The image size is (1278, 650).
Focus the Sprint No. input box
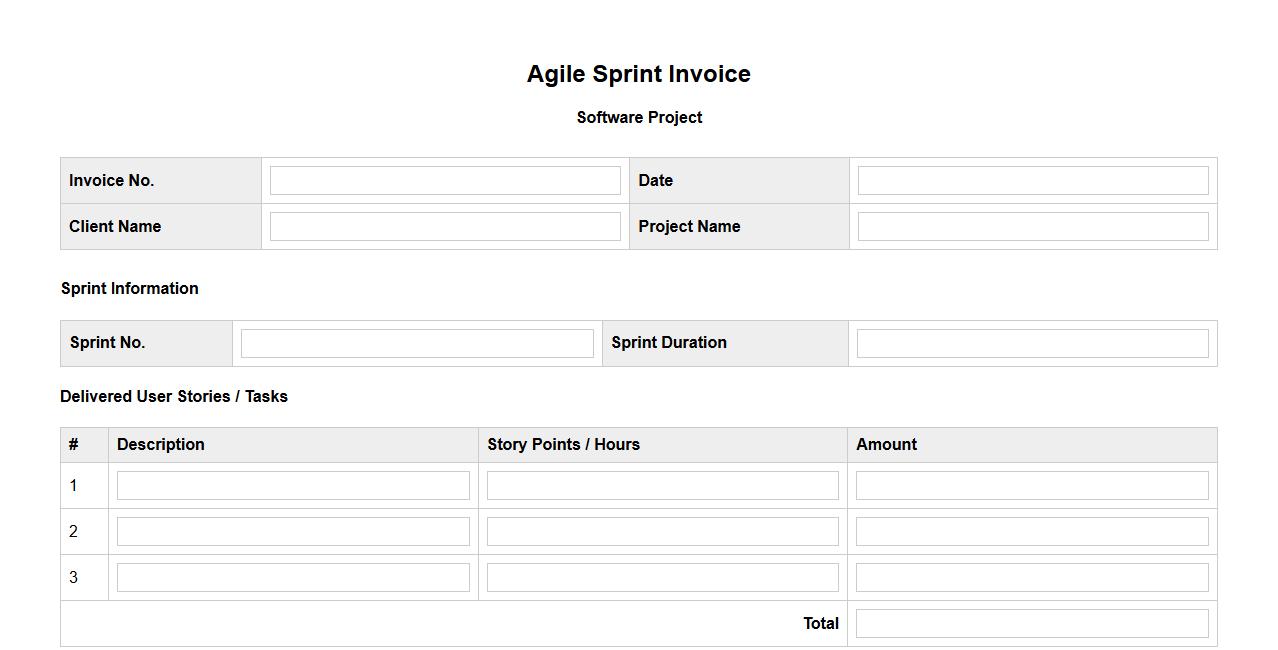click(417, 344)
